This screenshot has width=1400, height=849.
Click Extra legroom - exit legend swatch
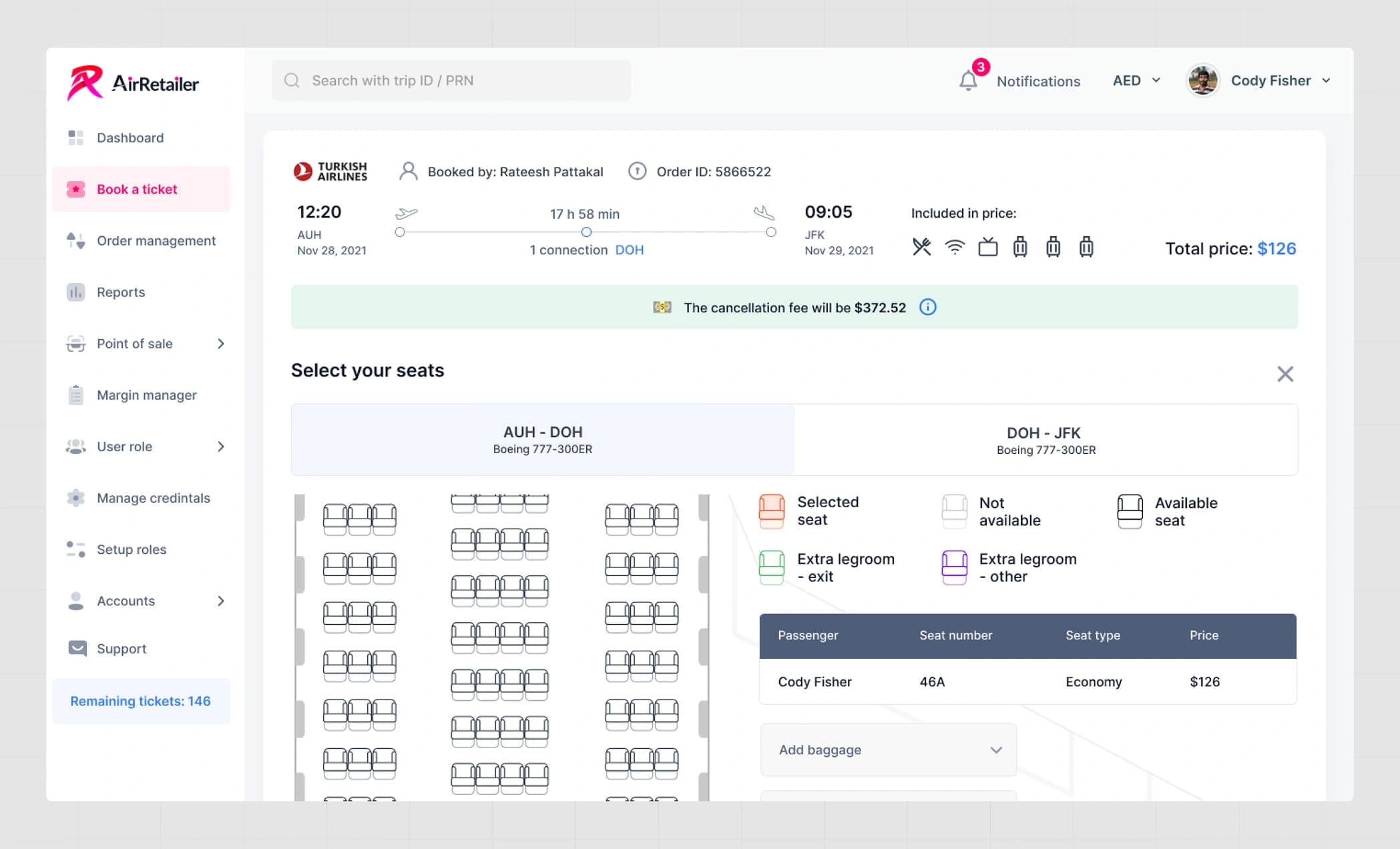pos(772,567)
